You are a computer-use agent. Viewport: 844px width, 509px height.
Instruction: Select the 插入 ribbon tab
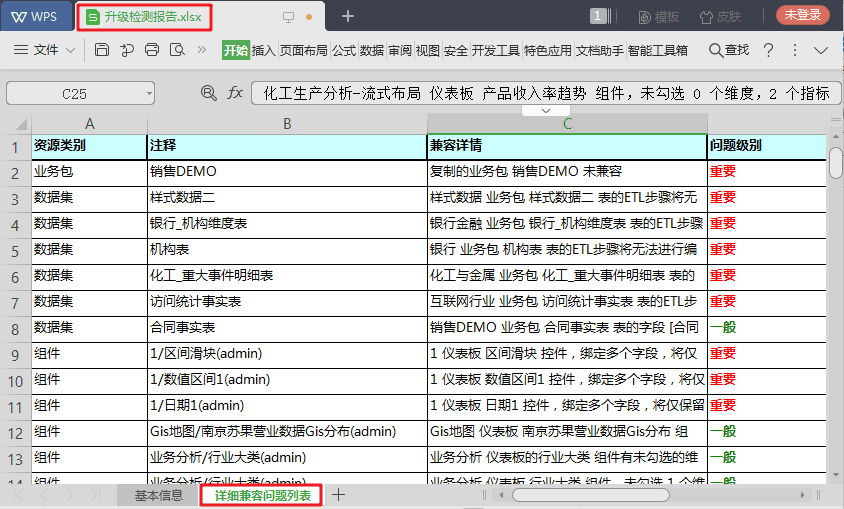click(x=264, y=51)
